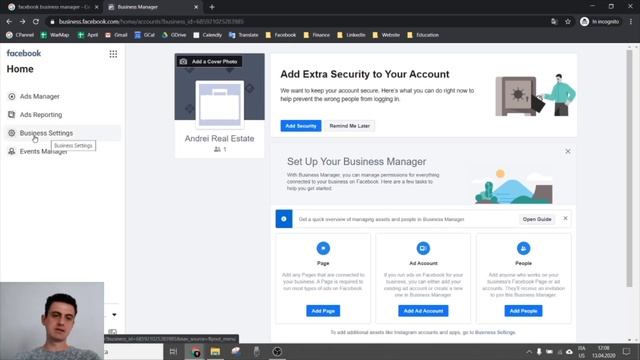Click the Remind Me Later button
Screen dimensions: 640x360
click(x=350, y=126)
